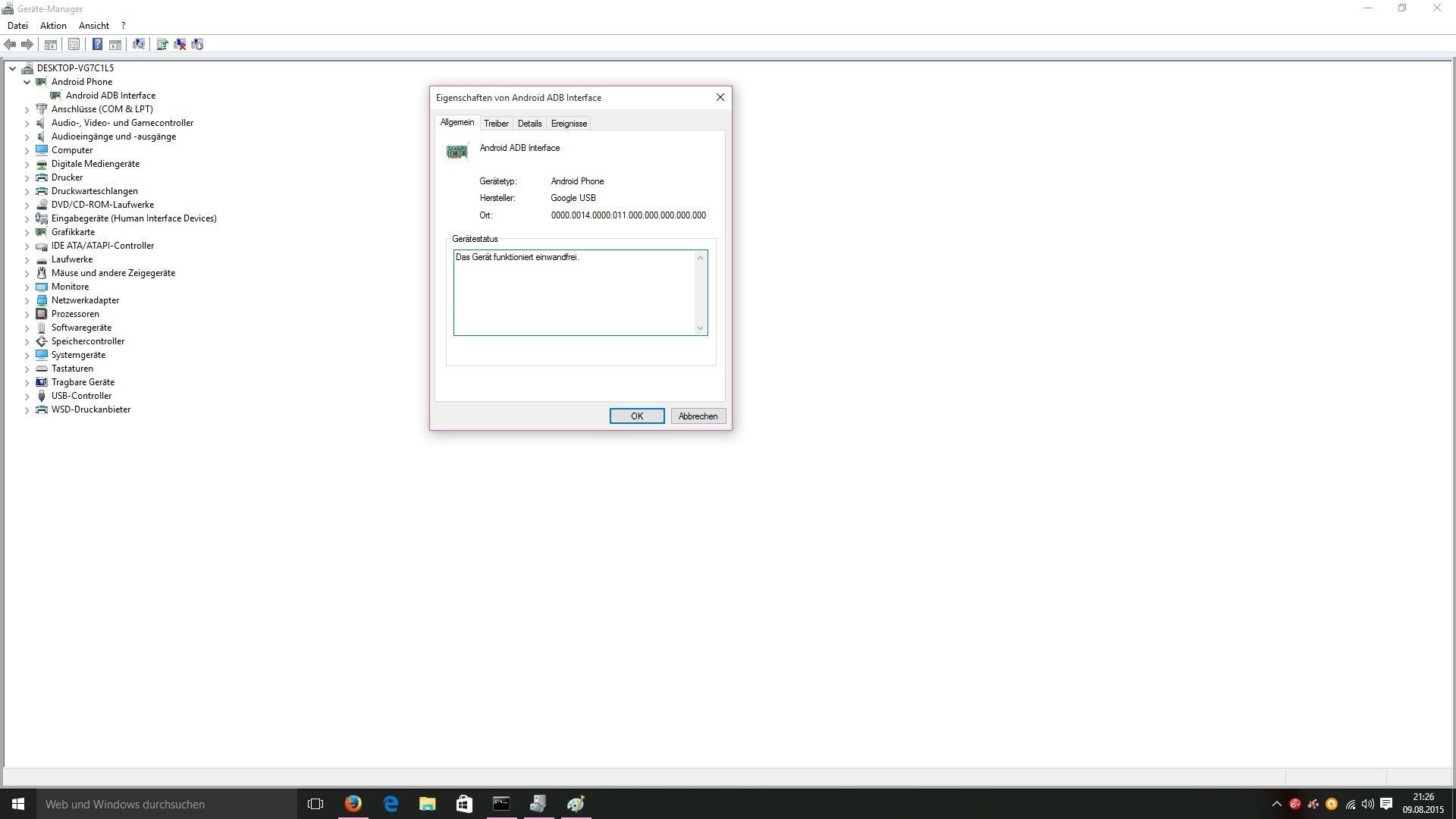This screenshot has width=1456, height=819.
Task: Click the Uninstall device red X icon
Action: pos(180,45)
